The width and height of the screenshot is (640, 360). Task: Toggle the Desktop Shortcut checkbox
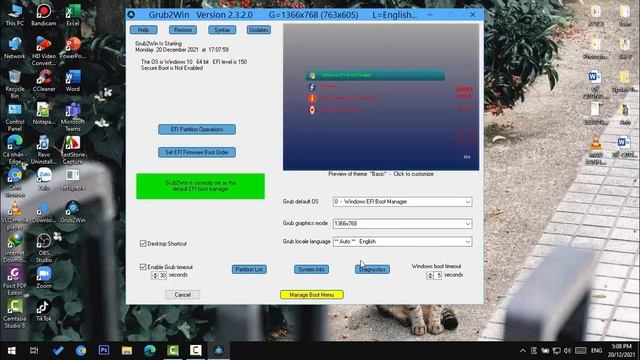pos(143,244)
